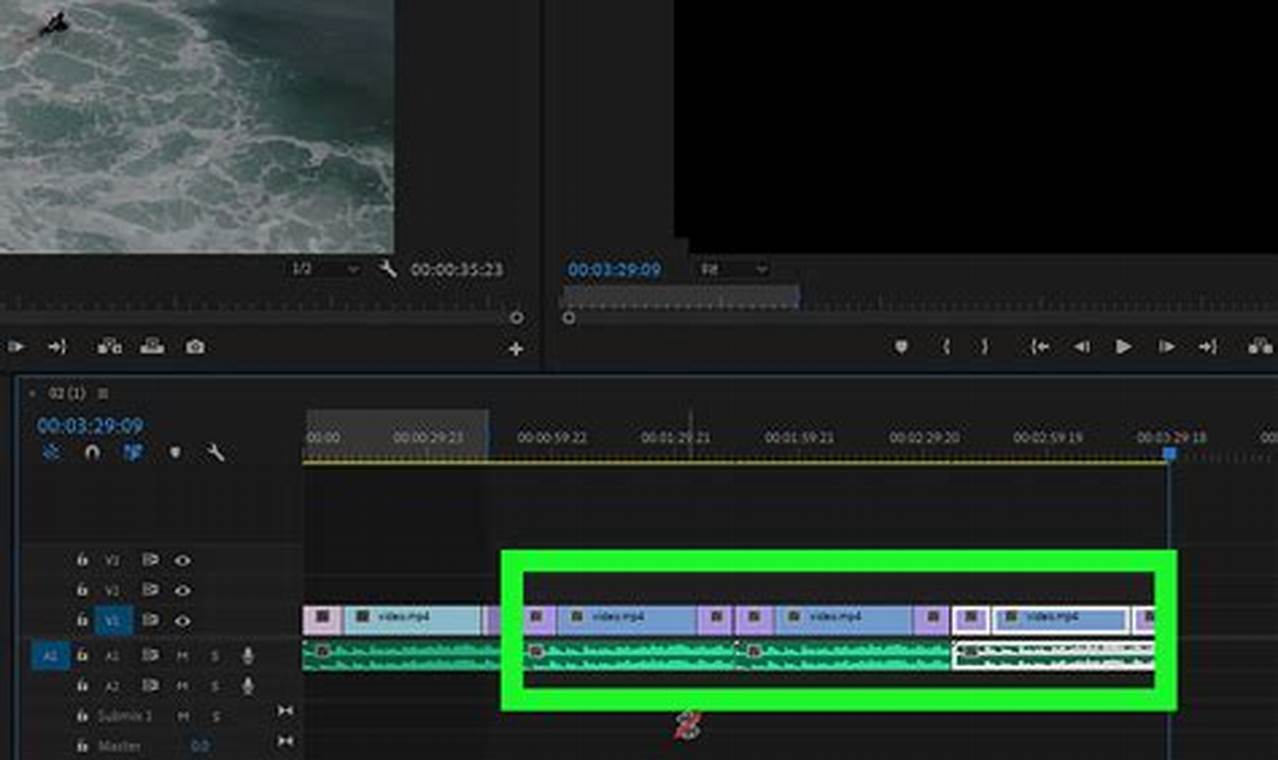The image size is (1278, 760).
Task: Click Program Monitor zoom bar start handle
Action: coord(569,317)
